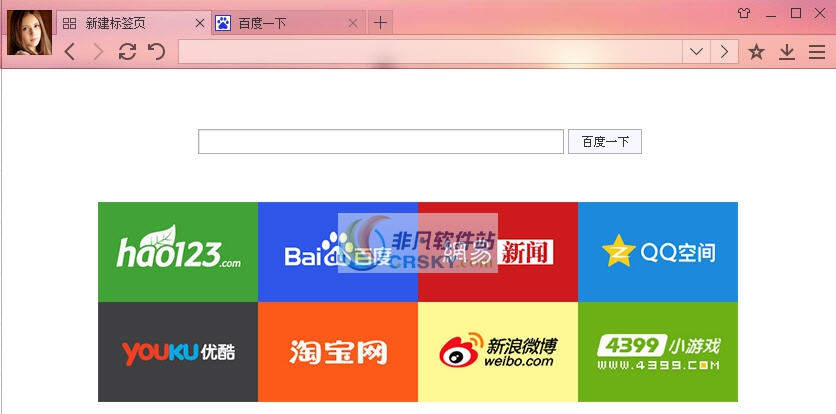The width and height of the screenshot is (836, 414).
Task: Open the hao123.com tile
Action: pos(178,252)
